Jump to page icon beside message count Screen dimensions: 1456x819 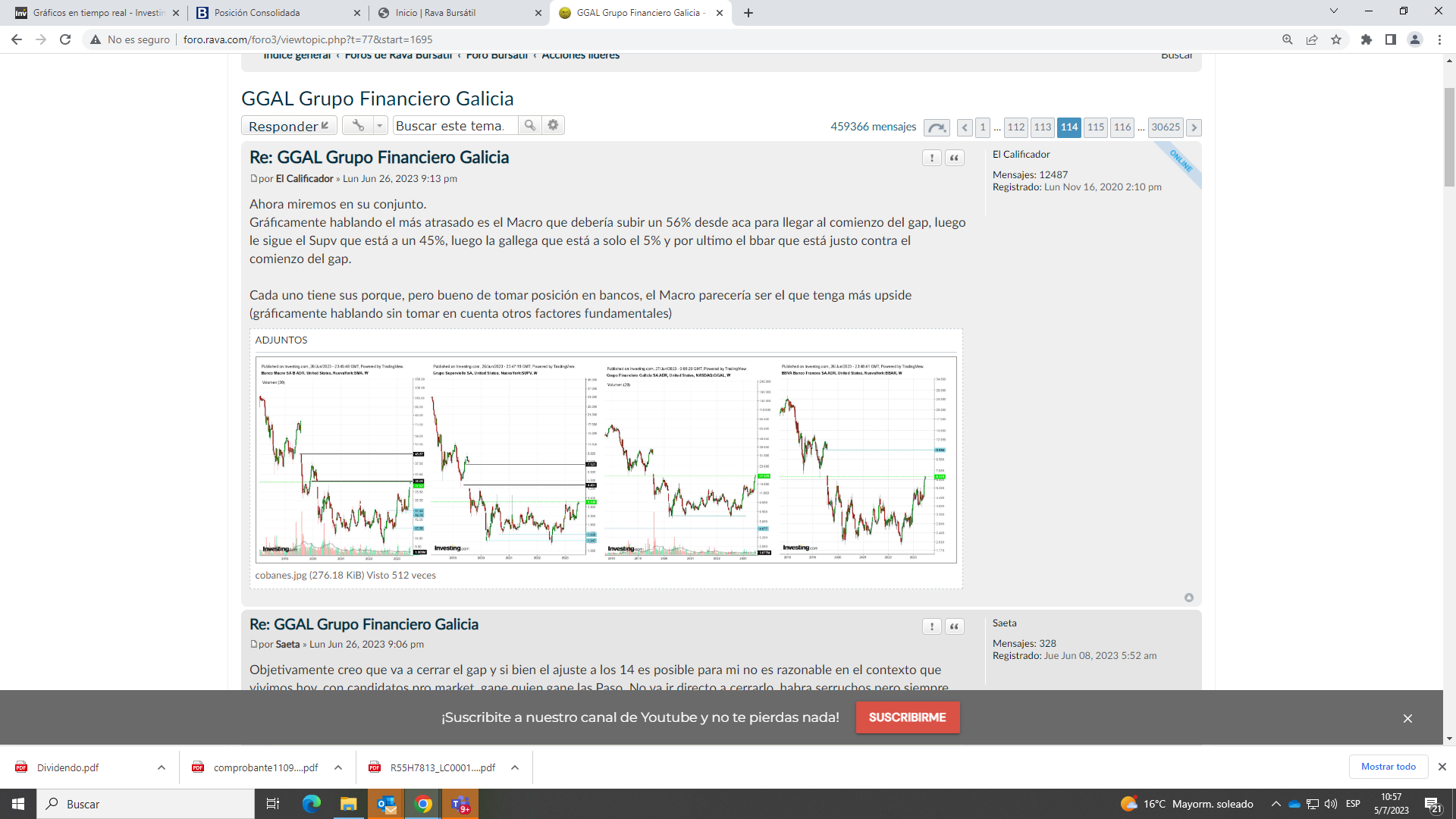[x=937, y=127]
